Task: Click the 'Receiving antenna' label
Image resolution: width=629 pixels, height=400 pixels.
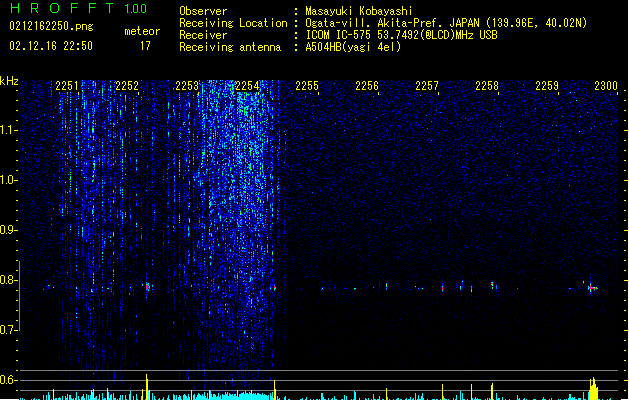Action: pos(230,47)
